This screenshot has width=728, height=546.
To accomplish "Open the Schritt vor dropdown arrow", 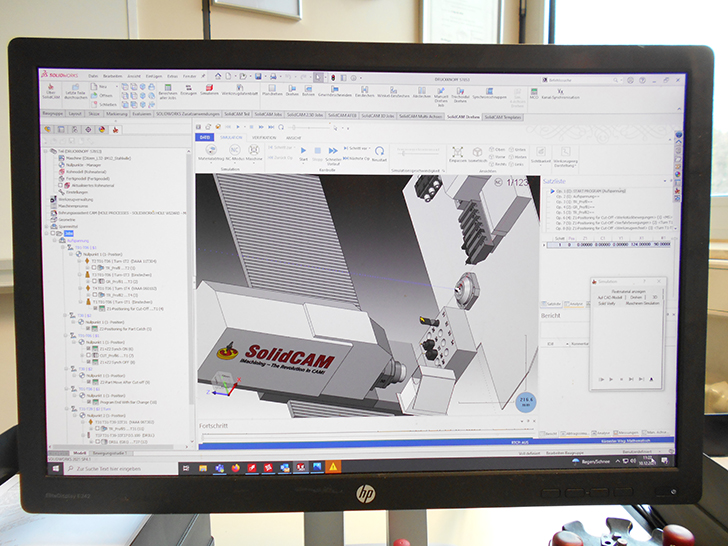I will point(370,149).
